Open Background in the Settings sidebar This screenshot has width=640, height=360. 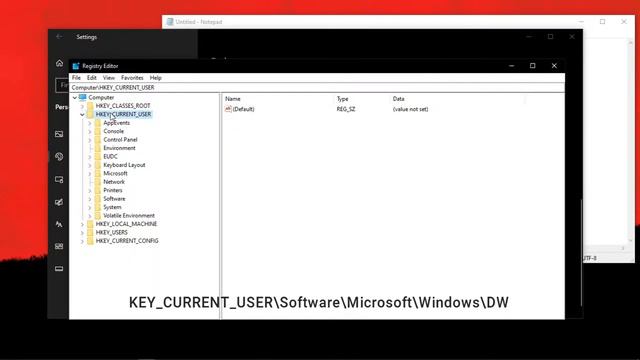[x=59, y=134]
